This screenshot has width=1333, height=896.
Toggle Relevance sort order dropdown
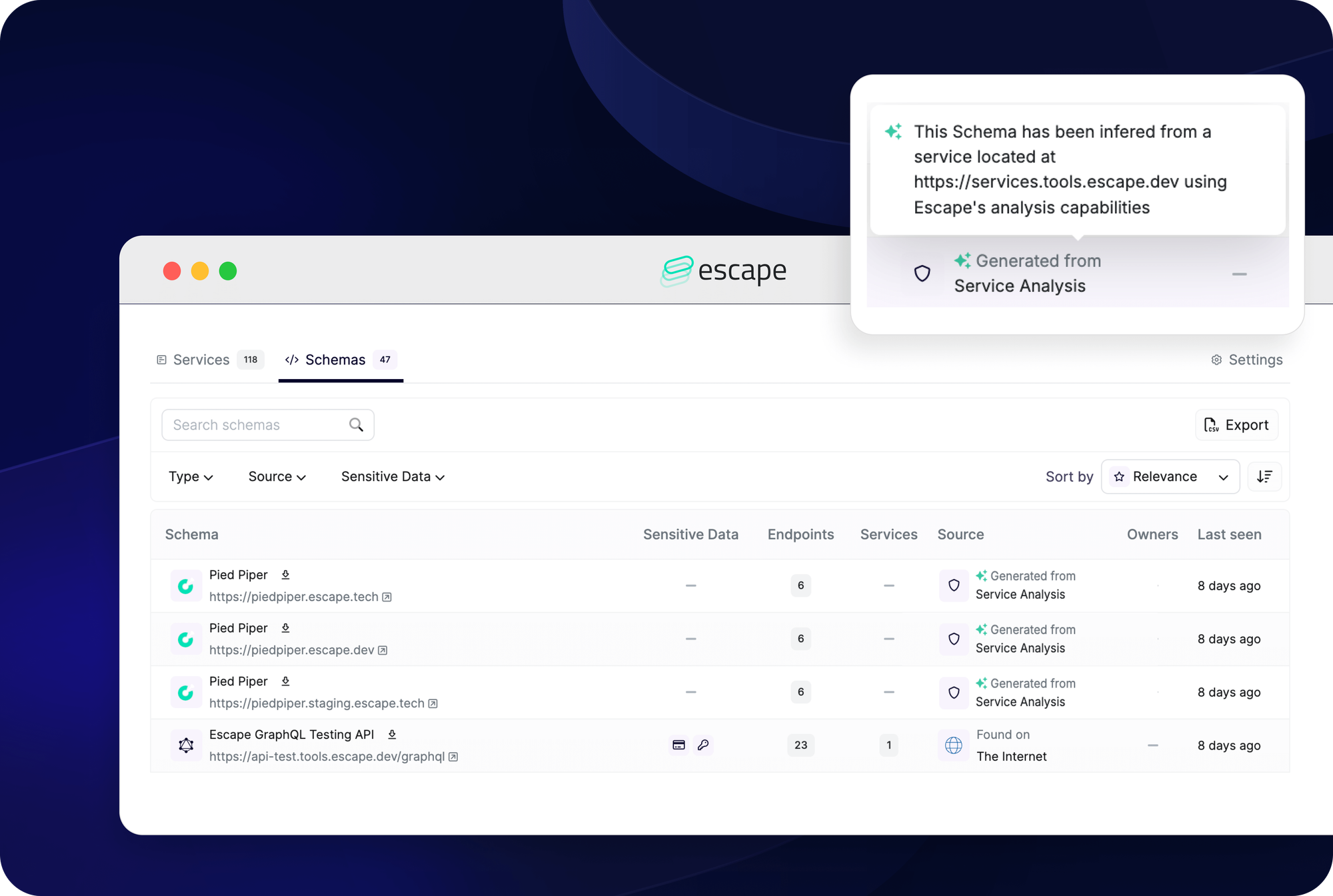1170,476
